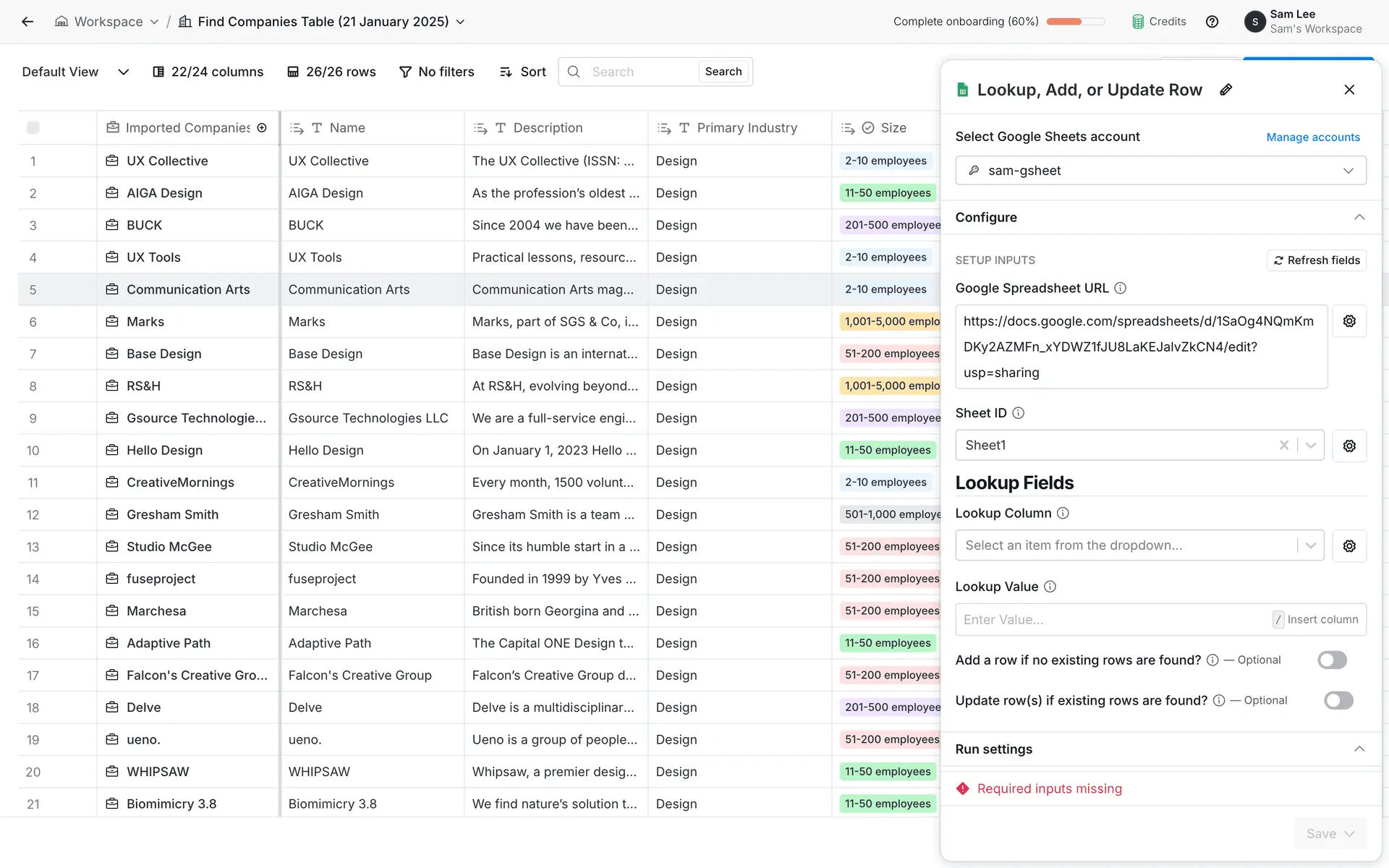Viewport: 1389px width, 868px height.
Task: Click the Credits coin stack icon
Action: [1138, 22]
